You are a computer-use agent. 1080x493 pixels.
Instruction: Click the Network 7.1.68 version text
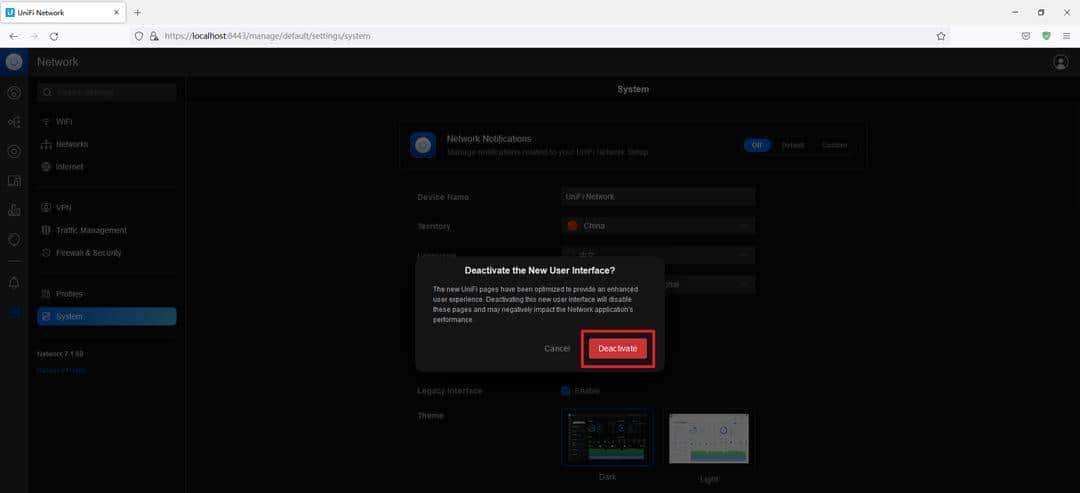(60, 354)
